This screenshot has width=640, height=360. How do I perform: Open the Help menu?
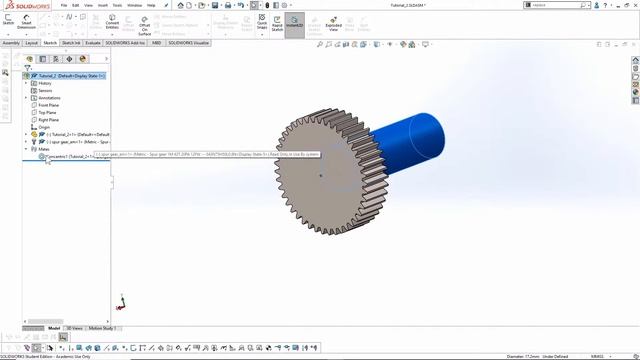pyautogui.click(x=151, y=5)
